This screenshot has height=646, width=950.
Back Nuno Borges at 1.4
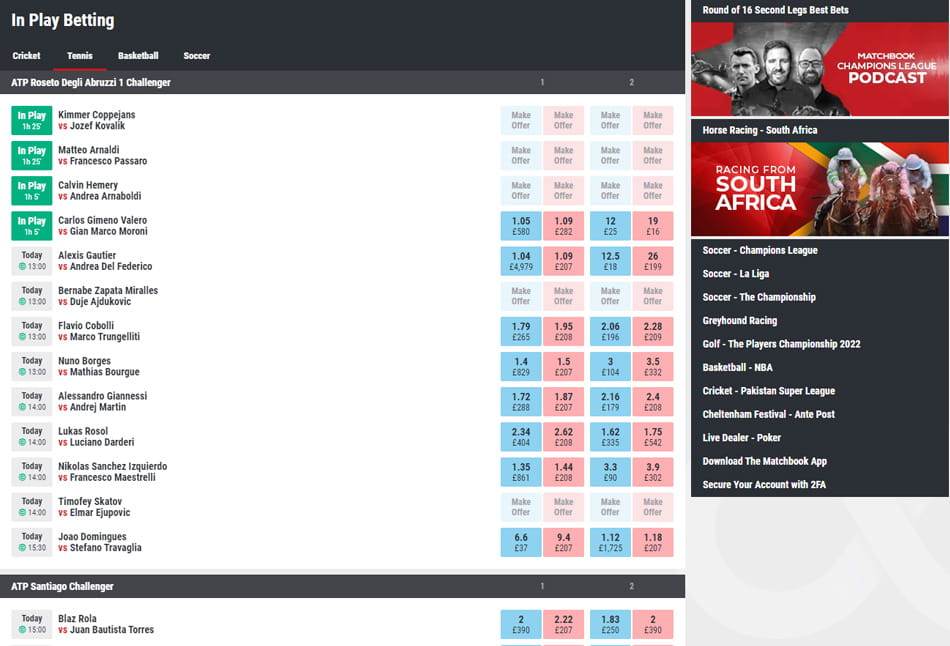tap(521, 366)
